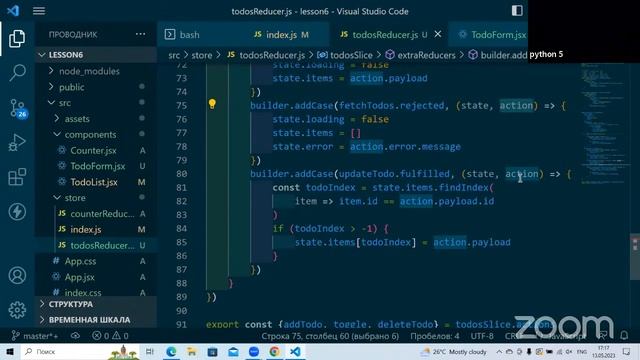
Task: Open the Zoom app from the taskbar
Action: coord(254,351)
